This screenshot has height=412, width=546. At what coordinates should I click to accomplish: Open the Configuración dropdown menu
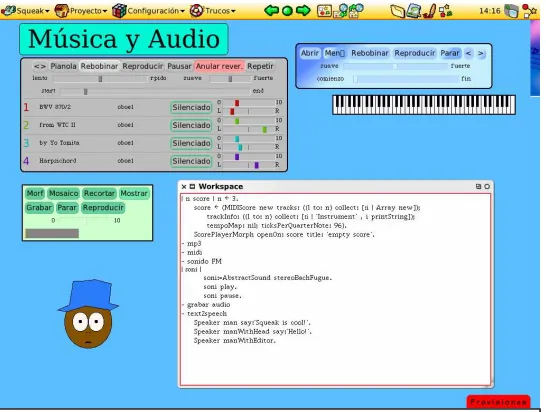pyautogui.click(x=155, y=11)
